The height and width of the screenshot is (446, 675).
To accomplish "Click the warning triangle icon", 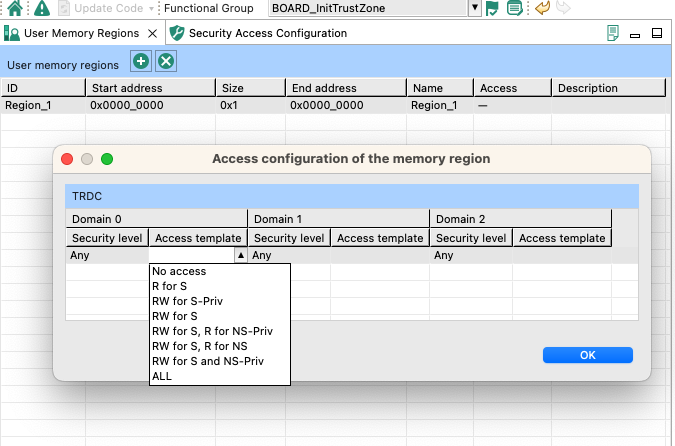I will coord(41,8).
